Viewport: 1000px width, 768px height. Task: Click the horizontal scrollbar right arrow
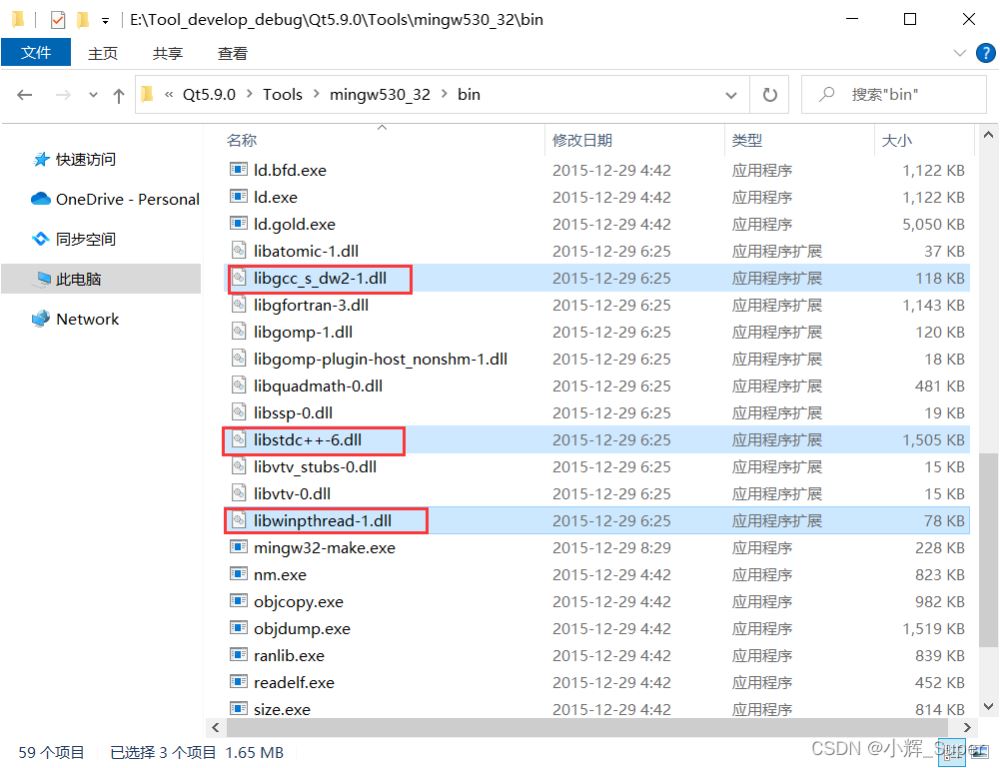(x=967, y=727)
